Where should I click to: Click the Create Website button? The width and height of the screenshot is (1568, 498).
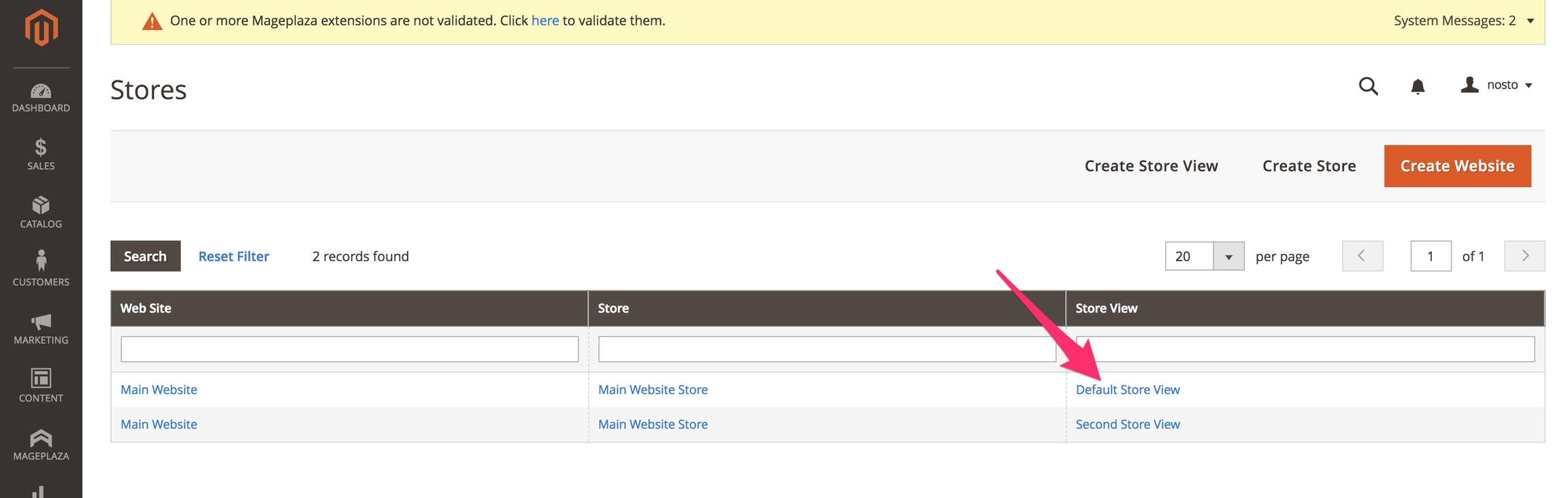point(1457,166)
